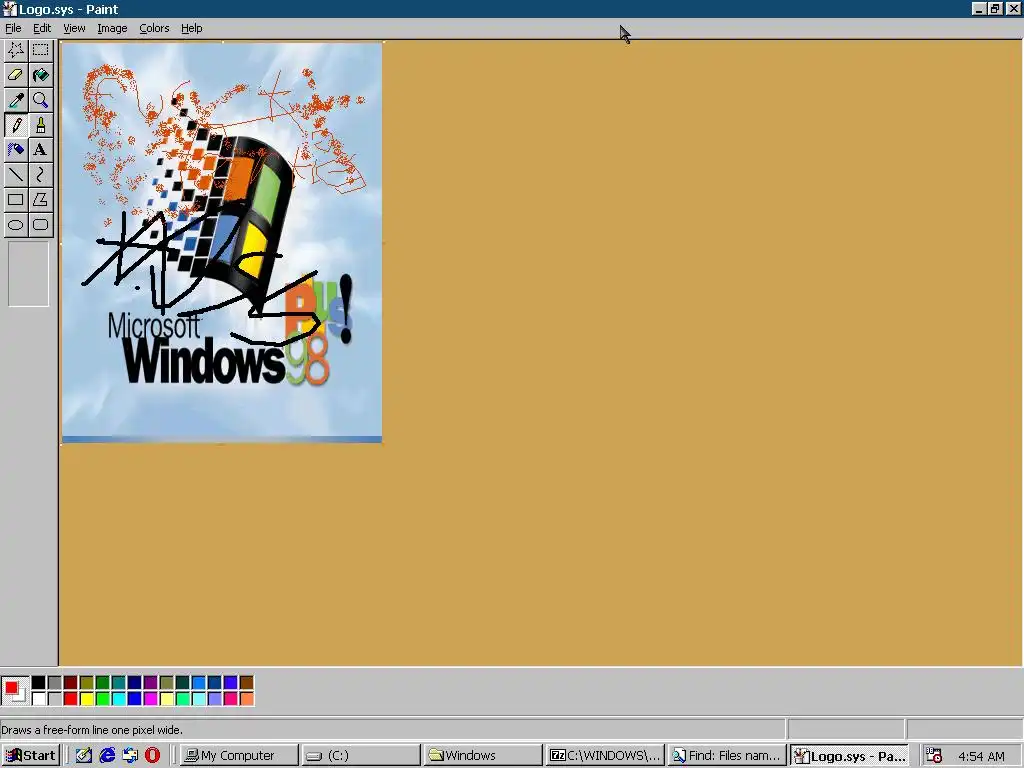Select the Rounded Rectangle tool
1024x768 pixels.
(40, 225)
